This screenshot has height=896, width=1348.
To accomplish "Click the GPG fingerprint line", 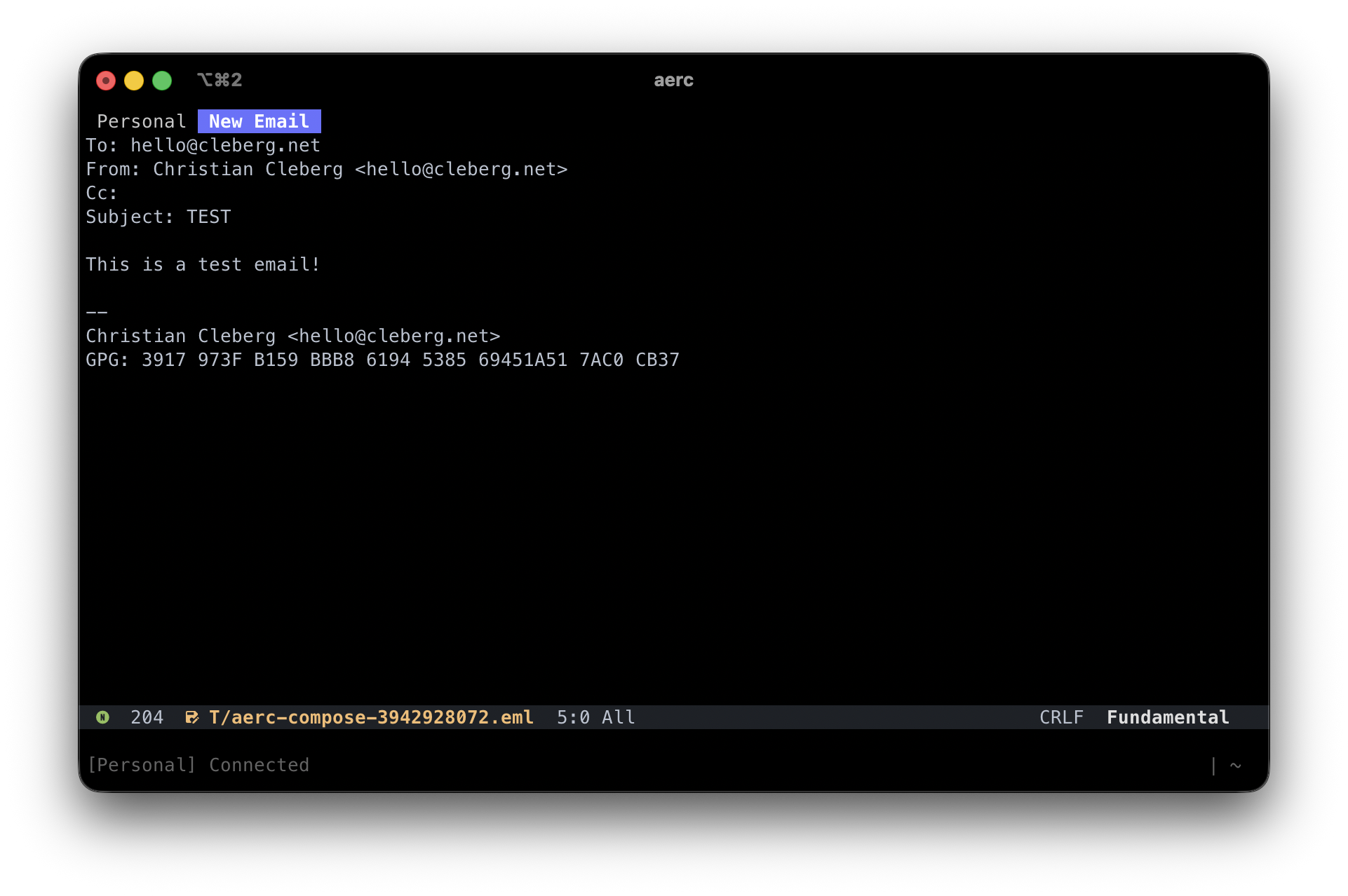I will (382, 359).
